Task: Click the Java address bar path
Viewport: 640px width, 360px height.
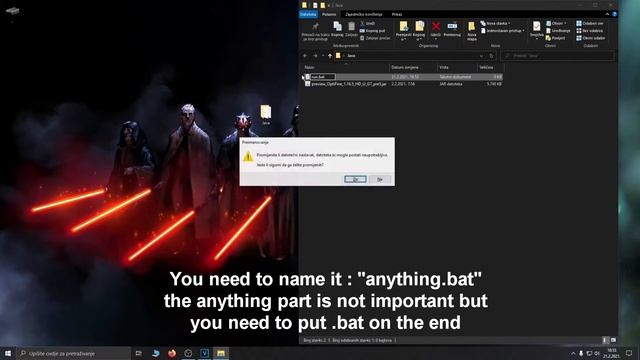Action: point(351,56)
